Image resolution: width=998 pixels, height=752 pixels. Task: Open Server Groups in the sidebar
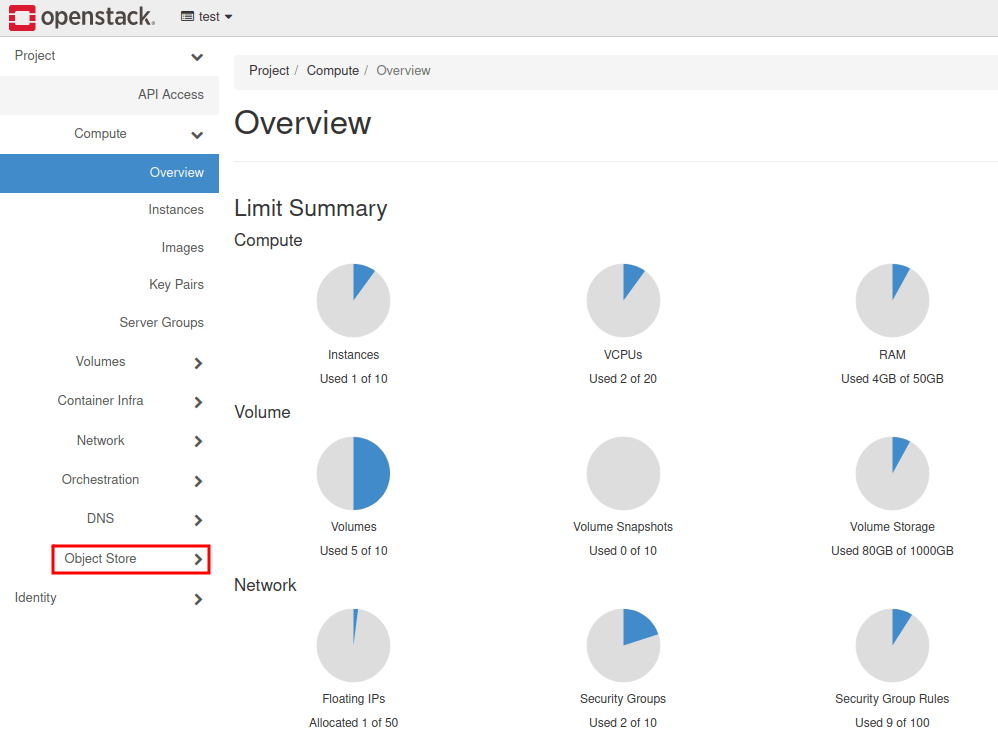coord(162,323)
